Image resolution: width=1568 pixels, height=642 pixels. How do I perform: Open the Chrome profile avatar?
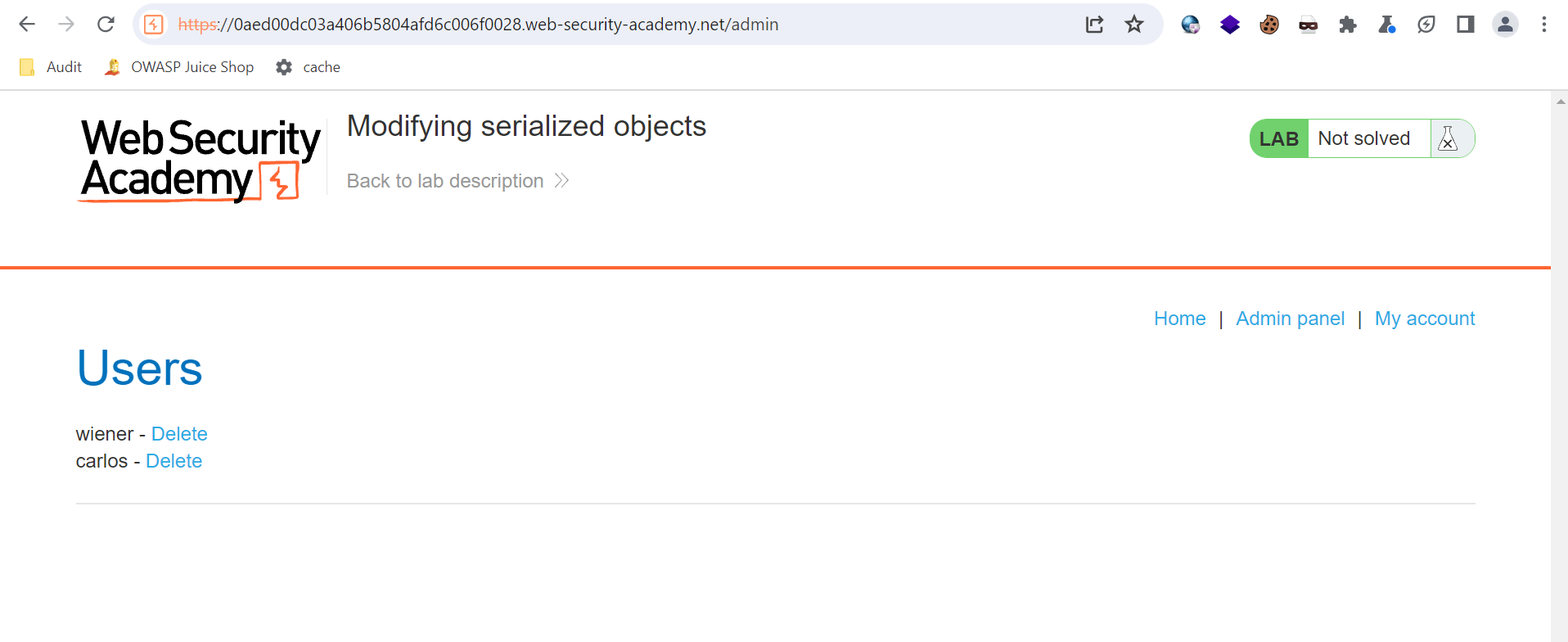[1505, 25]
